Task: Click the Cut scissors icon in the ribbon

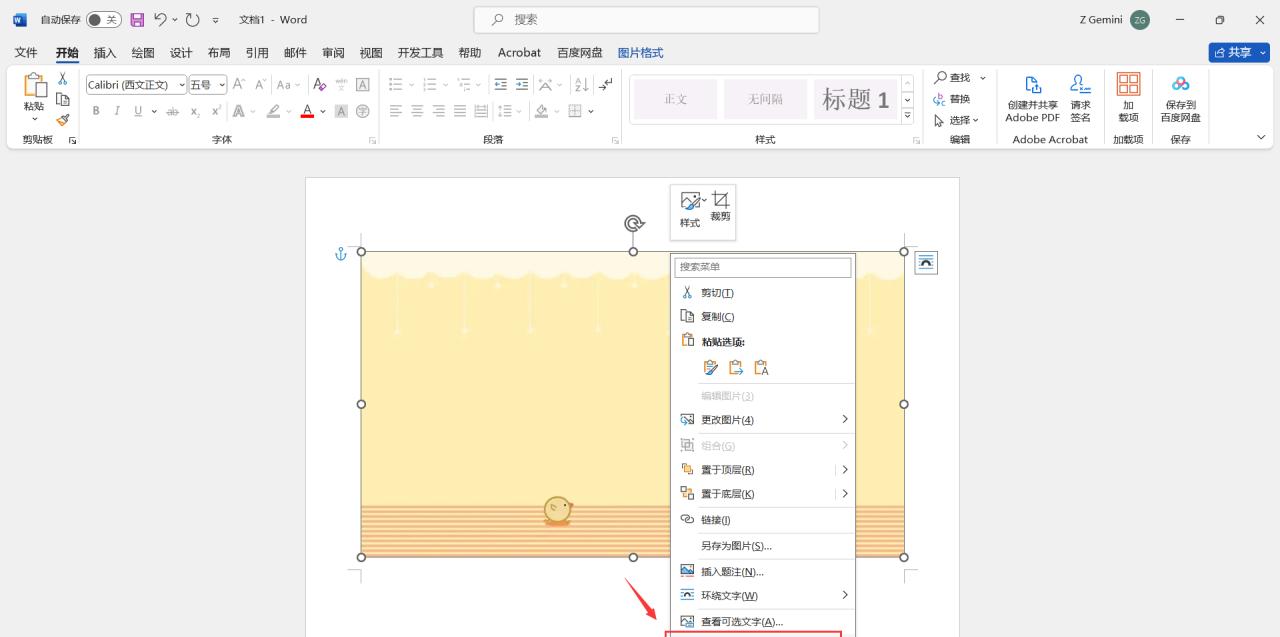Action: [x=62, y=79]
